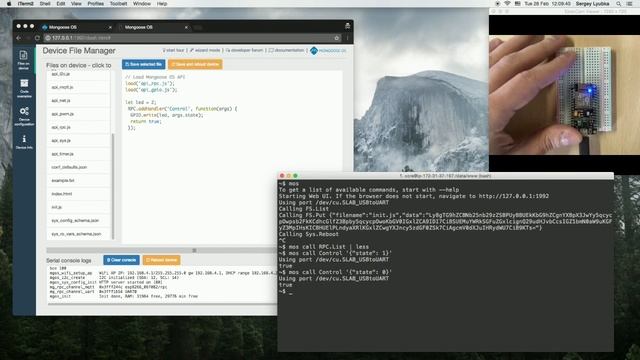Open Files on device sidebar section
This screenshot has height=360, width=640.
24,60
